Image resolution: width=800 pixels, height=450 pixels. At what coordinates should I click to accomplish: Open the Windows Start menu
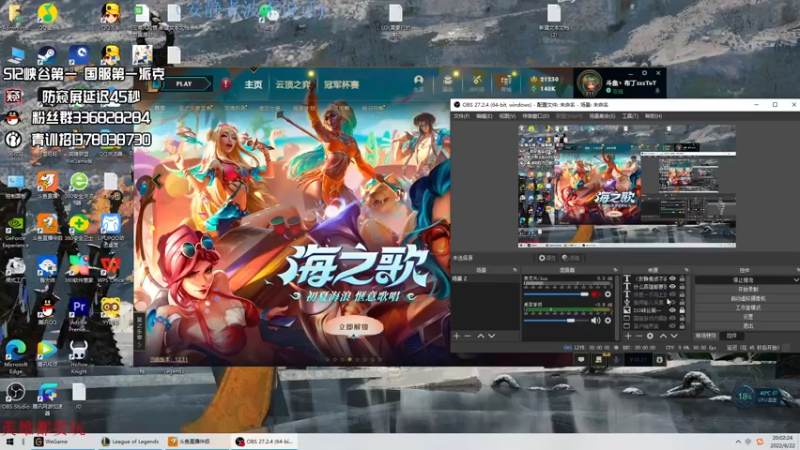point(9,442)
